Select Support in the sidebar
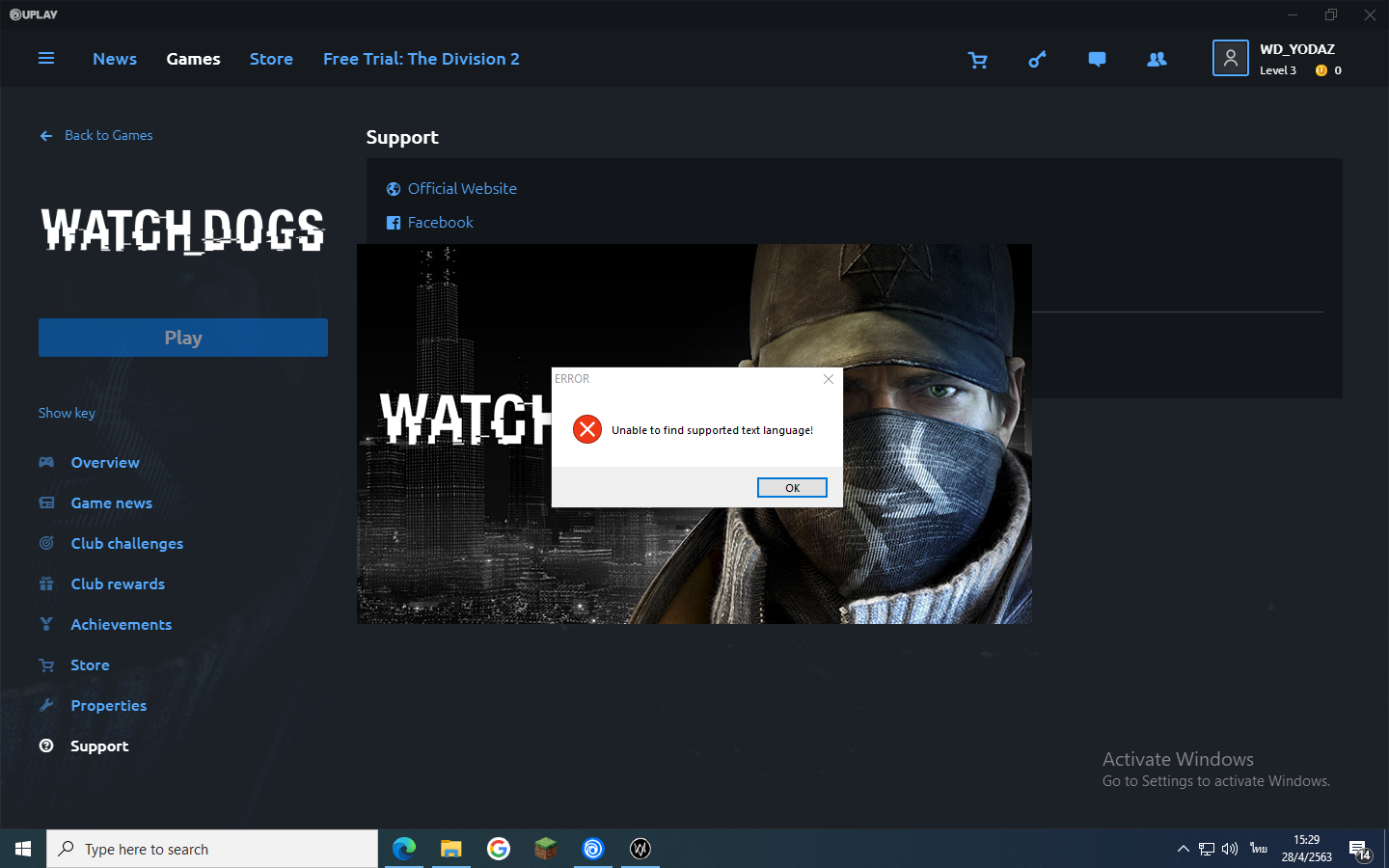1389x868 pixels. click(x=99, y=746)
